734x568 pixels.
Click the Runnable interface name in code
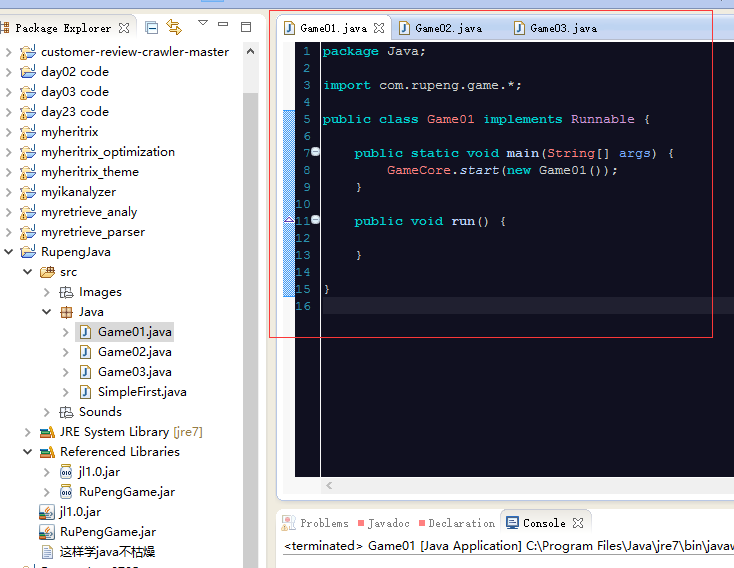pyautogui.click(x=602, y=119)
